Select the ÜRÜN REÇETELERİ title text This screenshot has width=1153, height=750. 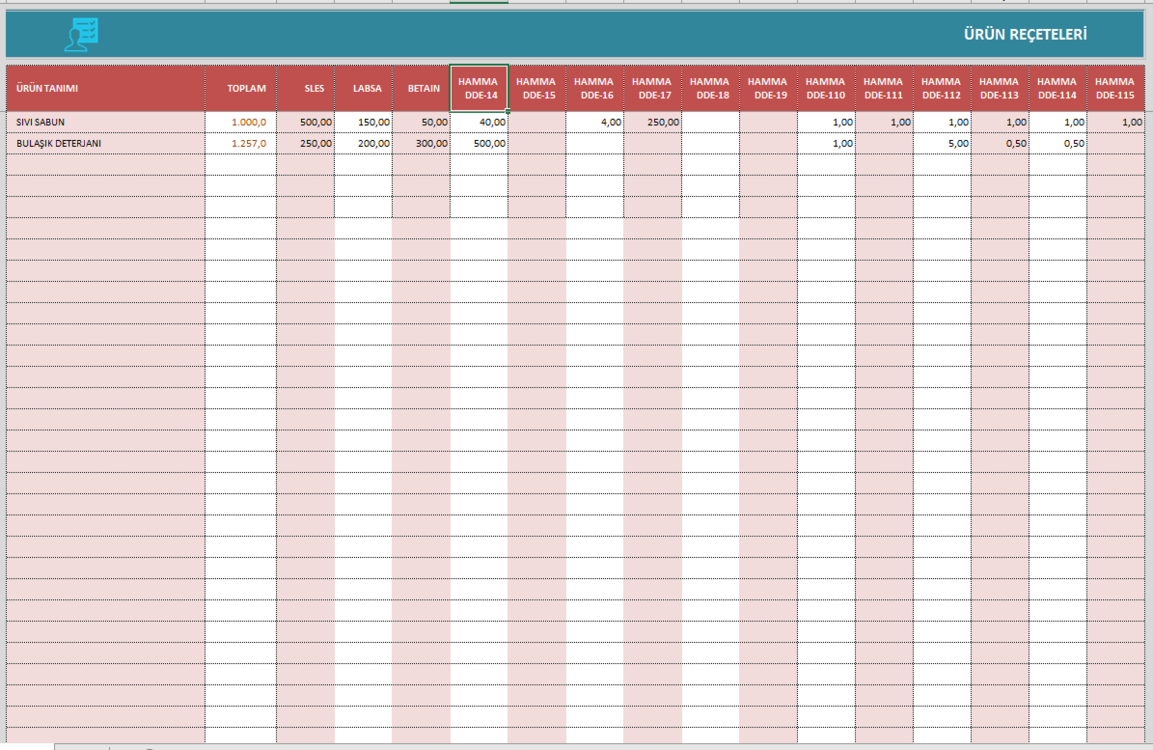(1025, 34)
